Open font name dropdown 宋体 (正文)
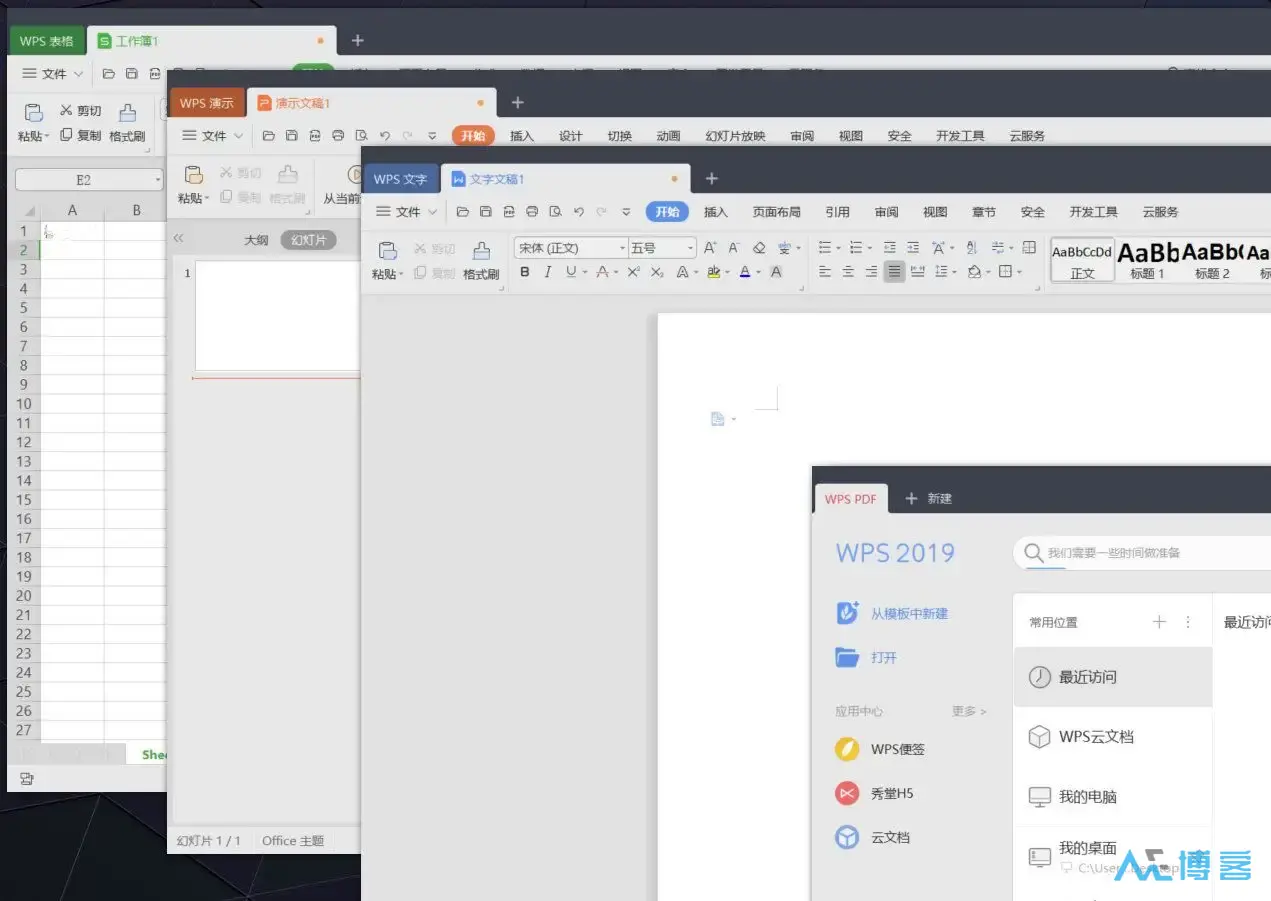The height and width of the screenshot is (901, 1271). point(622,248)
